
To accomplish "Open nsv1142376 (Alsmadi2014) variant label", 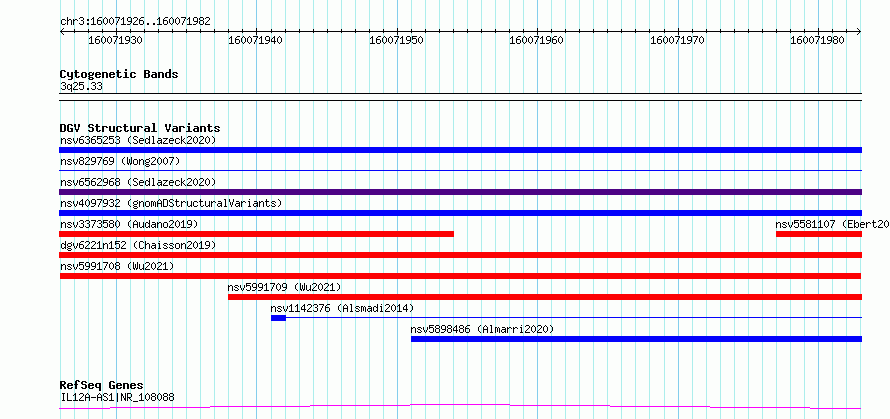I will tap(342, 308).
